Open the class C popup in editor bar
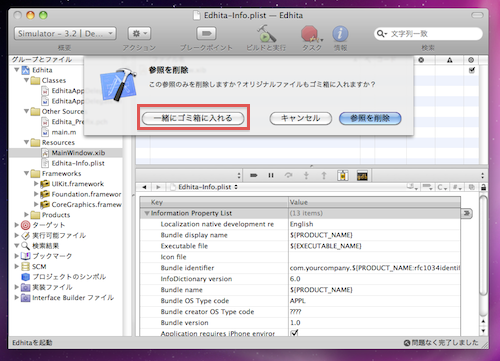Screen dimensions: 500x361 click(x=442, y=187)
